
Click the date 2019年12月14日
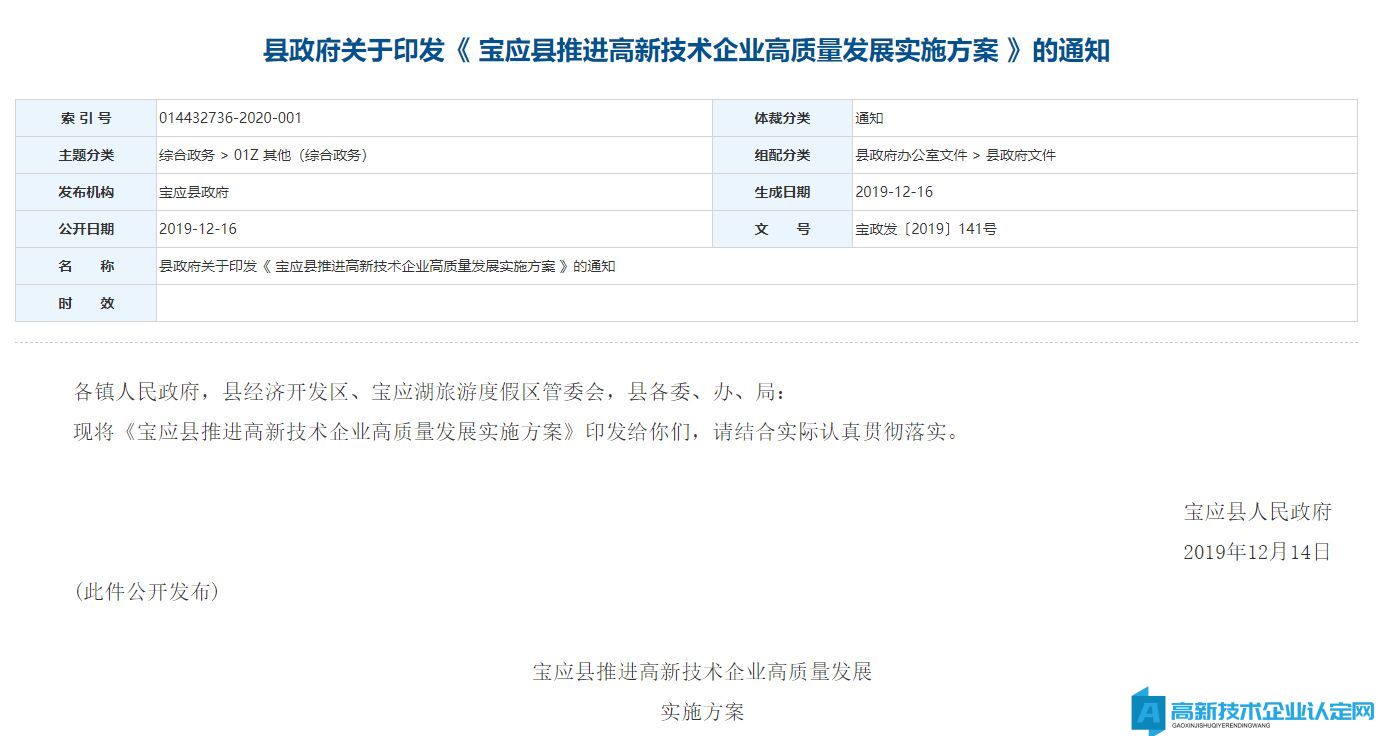(x=1257, y=552)
